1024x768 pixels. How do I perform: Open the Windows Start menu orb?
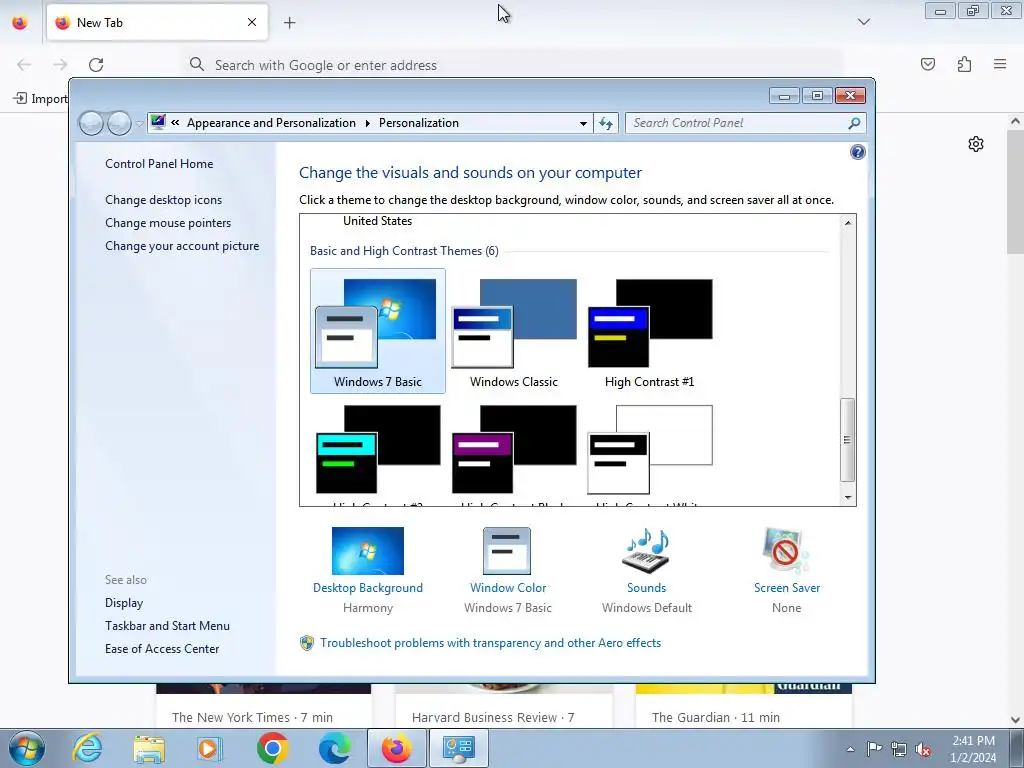tap(27, 748)
